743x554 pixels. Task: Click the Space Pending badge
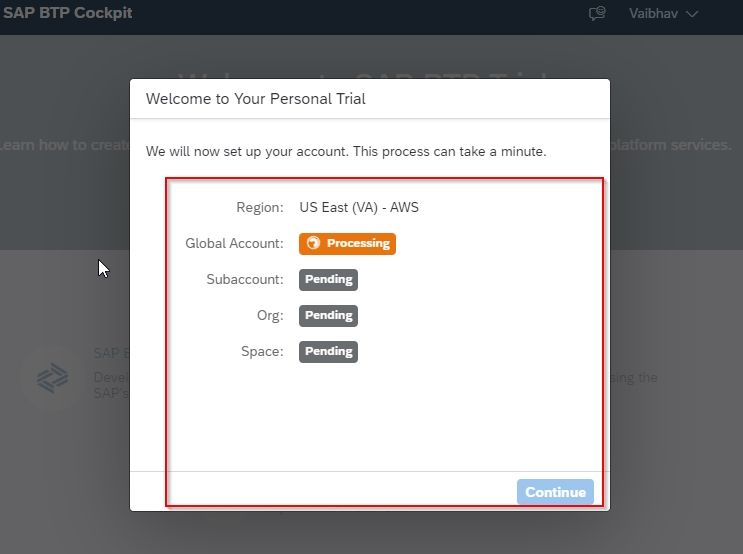coord(328,352)
